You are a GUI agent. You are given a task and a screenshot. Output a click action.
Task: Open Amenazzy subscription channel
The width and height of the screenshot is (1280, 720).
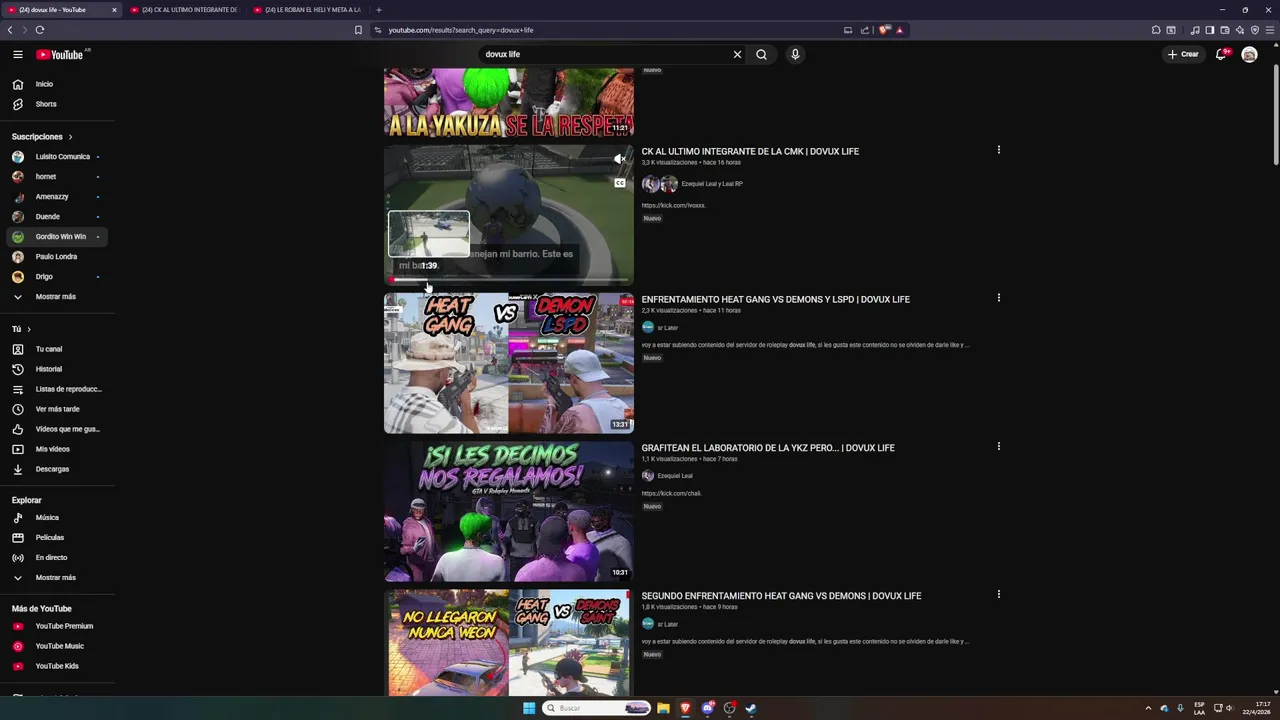coord(60,196)
